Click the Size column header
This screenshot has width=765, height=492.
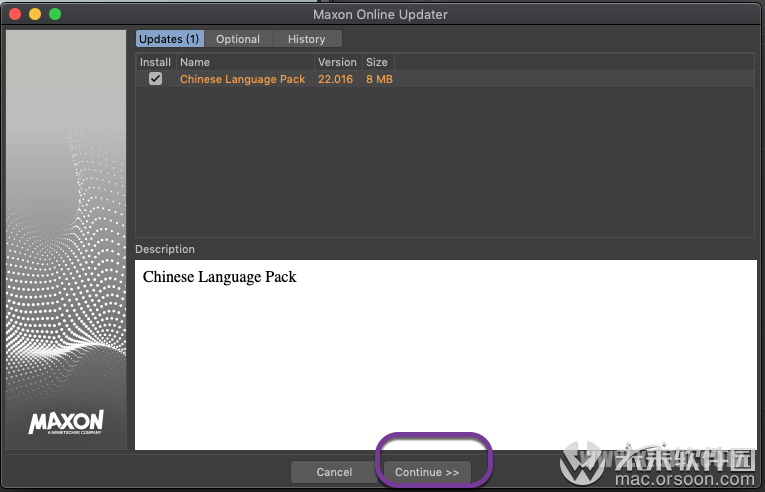[x=378, y=62]
